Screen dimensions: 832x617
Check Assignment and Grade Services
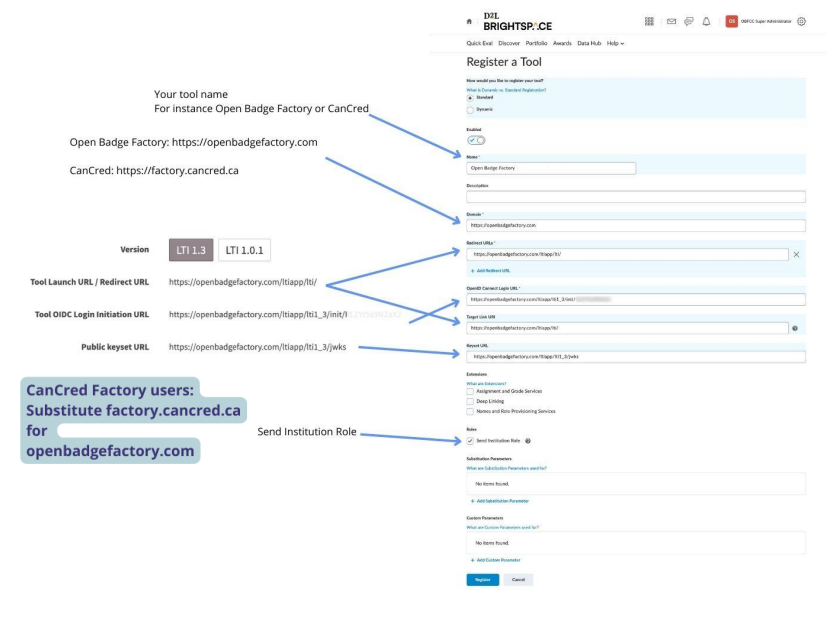[x=470, y=392]
